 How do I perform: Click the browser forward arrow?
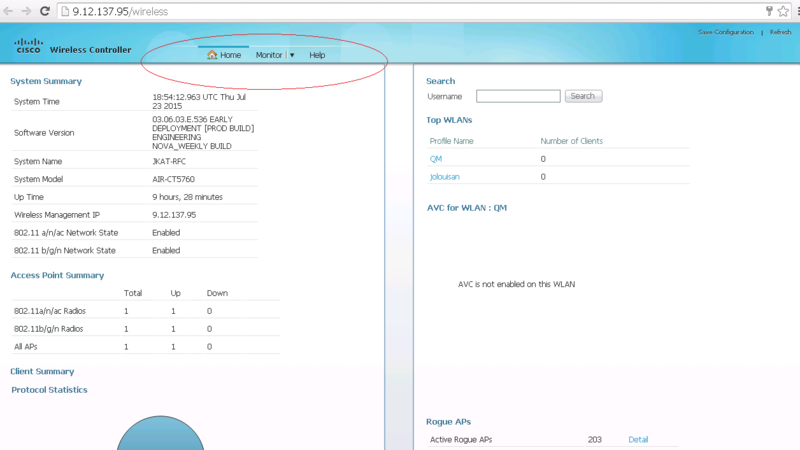pyautogui.click(x=26, y=11)
